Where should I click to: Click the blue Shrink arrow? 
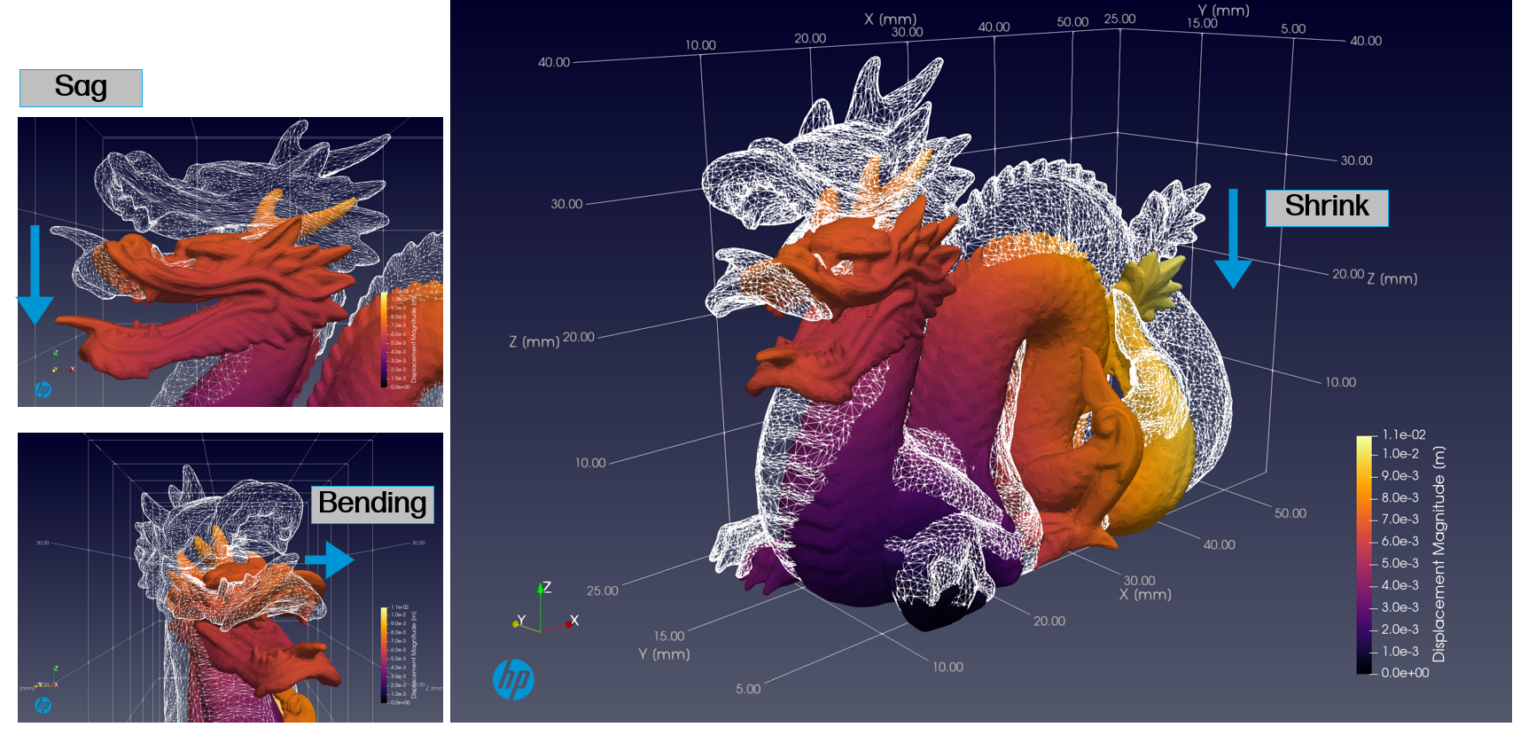point(1232,235)
